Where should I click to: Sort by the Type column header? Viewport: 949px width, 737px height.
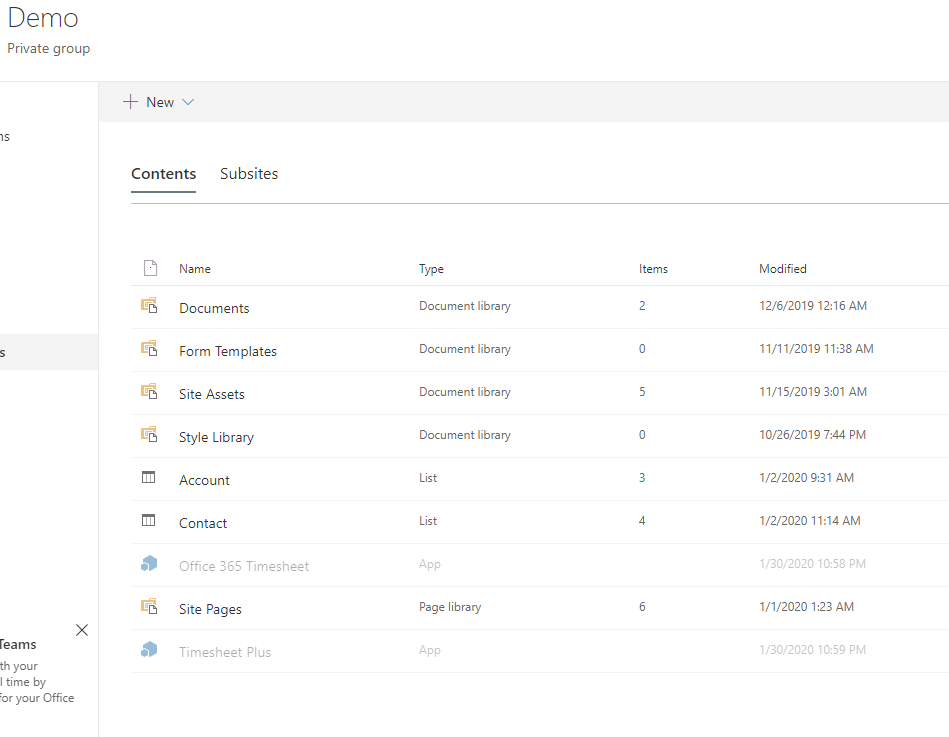[432, 269]
